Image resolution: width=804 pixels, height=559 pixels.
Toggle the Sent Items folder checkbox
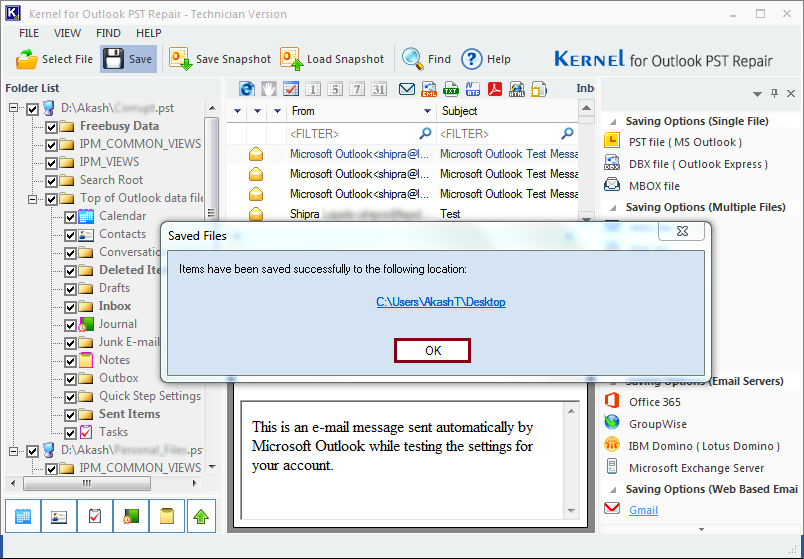pos(71,415)
